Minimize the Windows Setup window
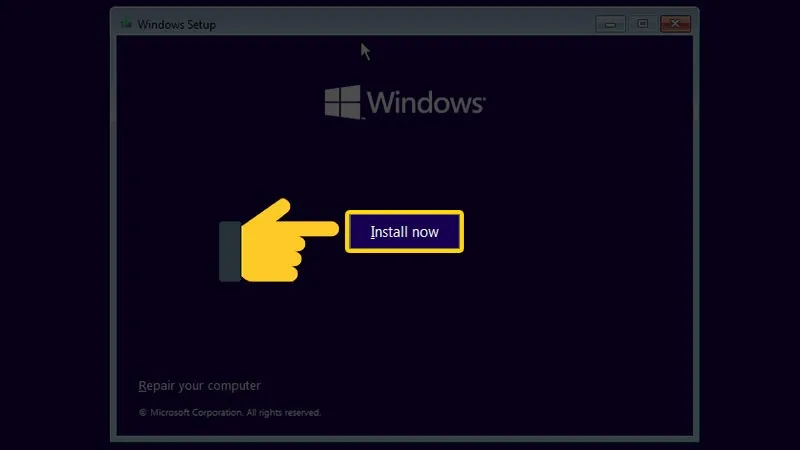This screenshot has width=800, height=450. pos(609,23)
